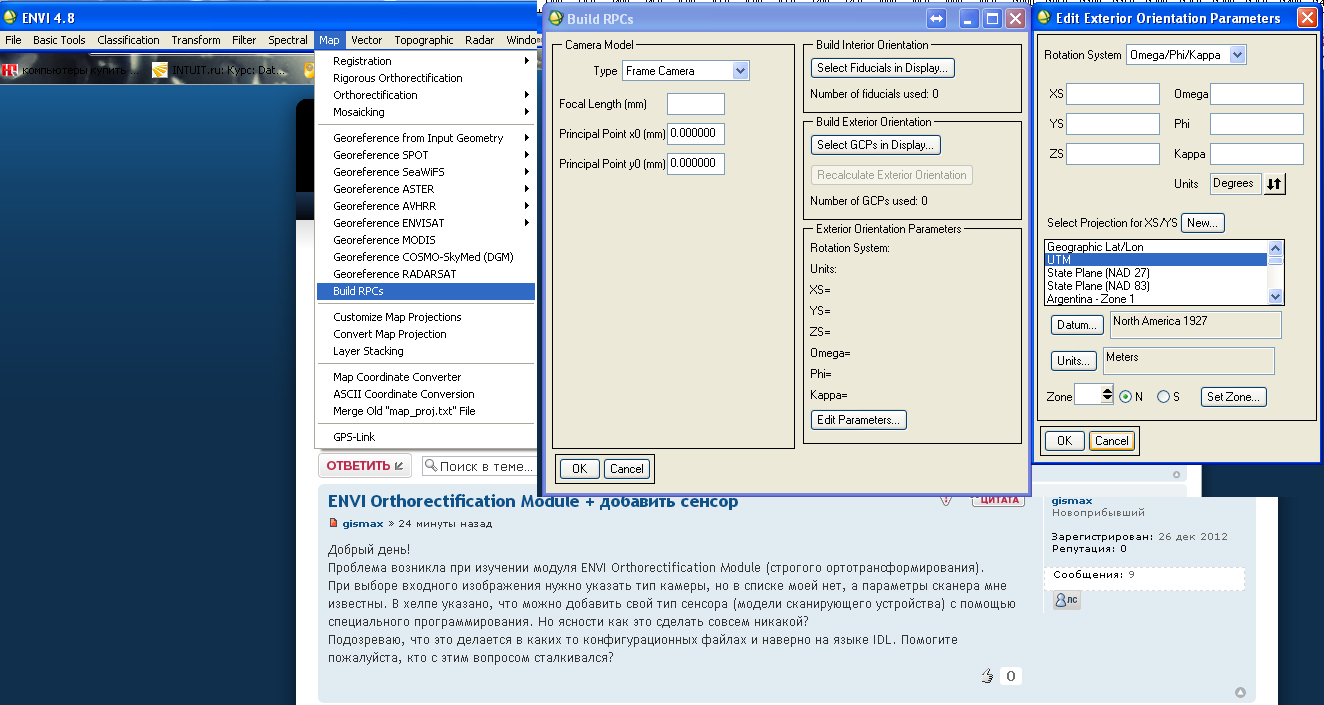This screenshot has height=705, width=1324.
Task: Cancel the Build RPCs dialog
Action: [626, 469]
